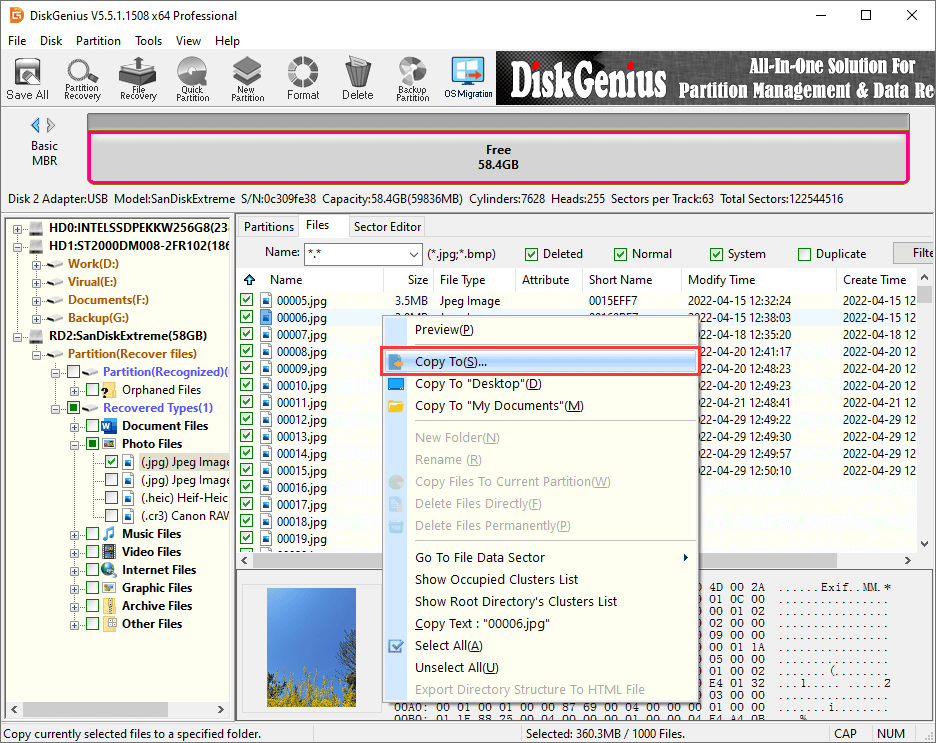Expand the Video Files node
Viewport: 936px width, 743px height.
pyautogui.click(x=74, y=553)
